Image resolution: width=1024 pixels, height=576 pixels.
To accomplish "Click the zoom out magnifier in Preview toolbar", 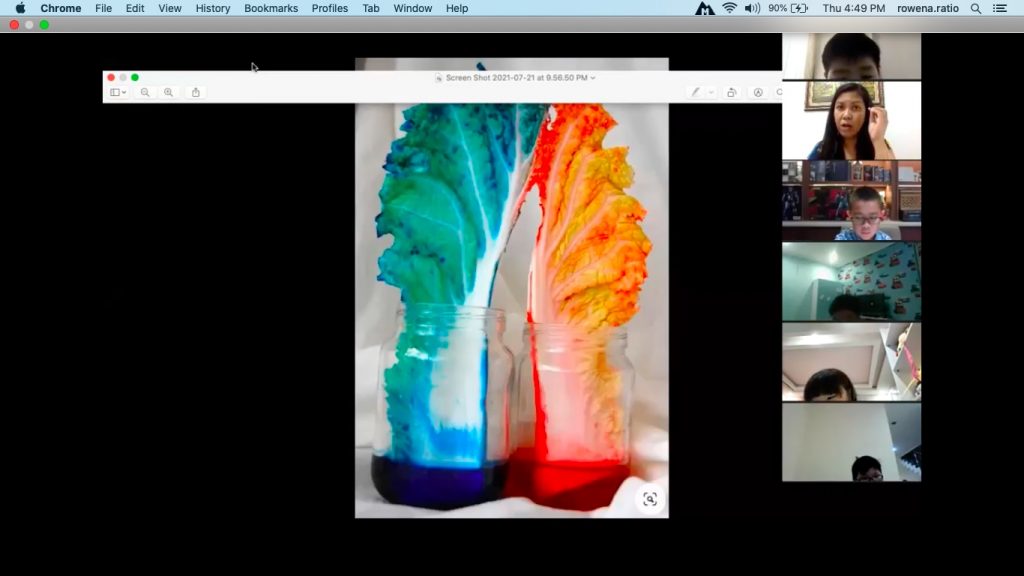I will click(145, 92).
